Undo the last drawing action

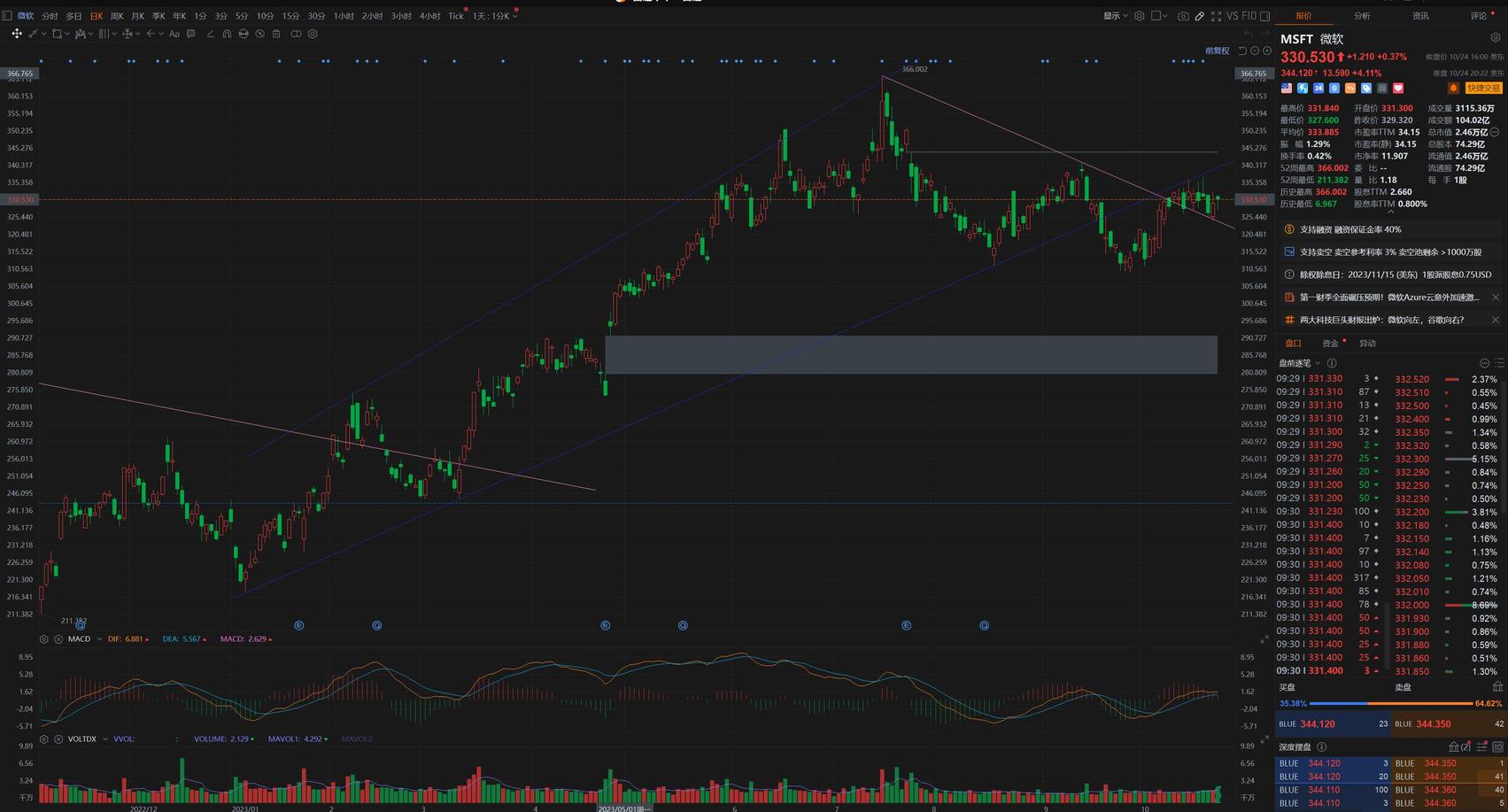click(x=1248, y=34)
